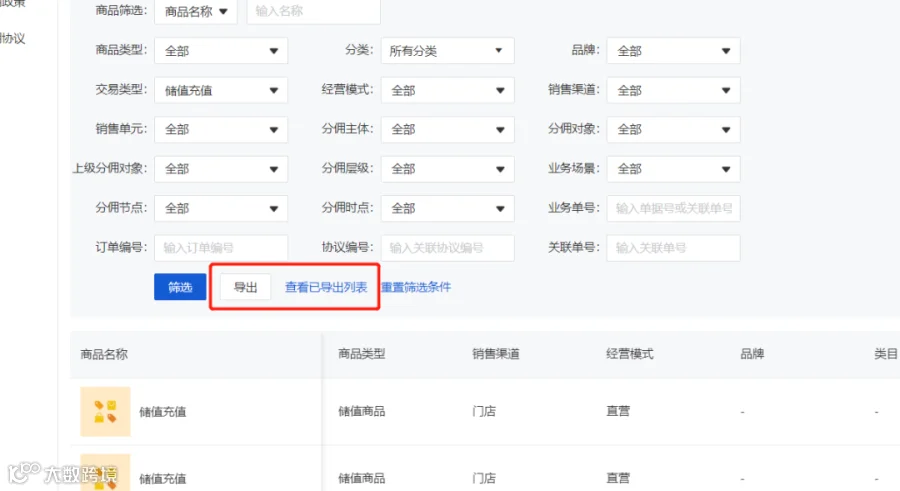The width and height of the screenshot is (900, 491).
Task: Expand the 销售单元 dropdown
Action: [221, 129]
